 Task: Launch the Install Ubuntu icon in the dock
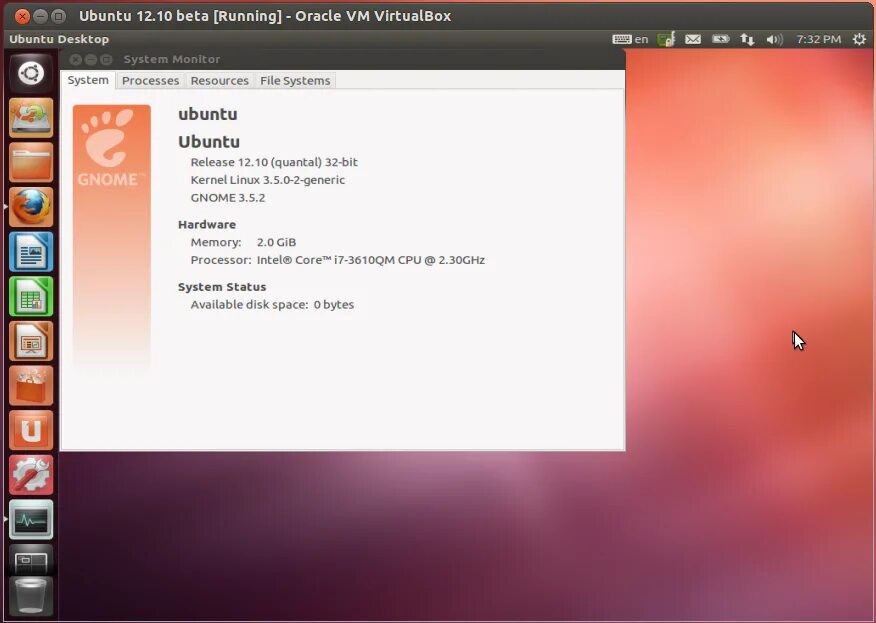[x=31, y=117]
